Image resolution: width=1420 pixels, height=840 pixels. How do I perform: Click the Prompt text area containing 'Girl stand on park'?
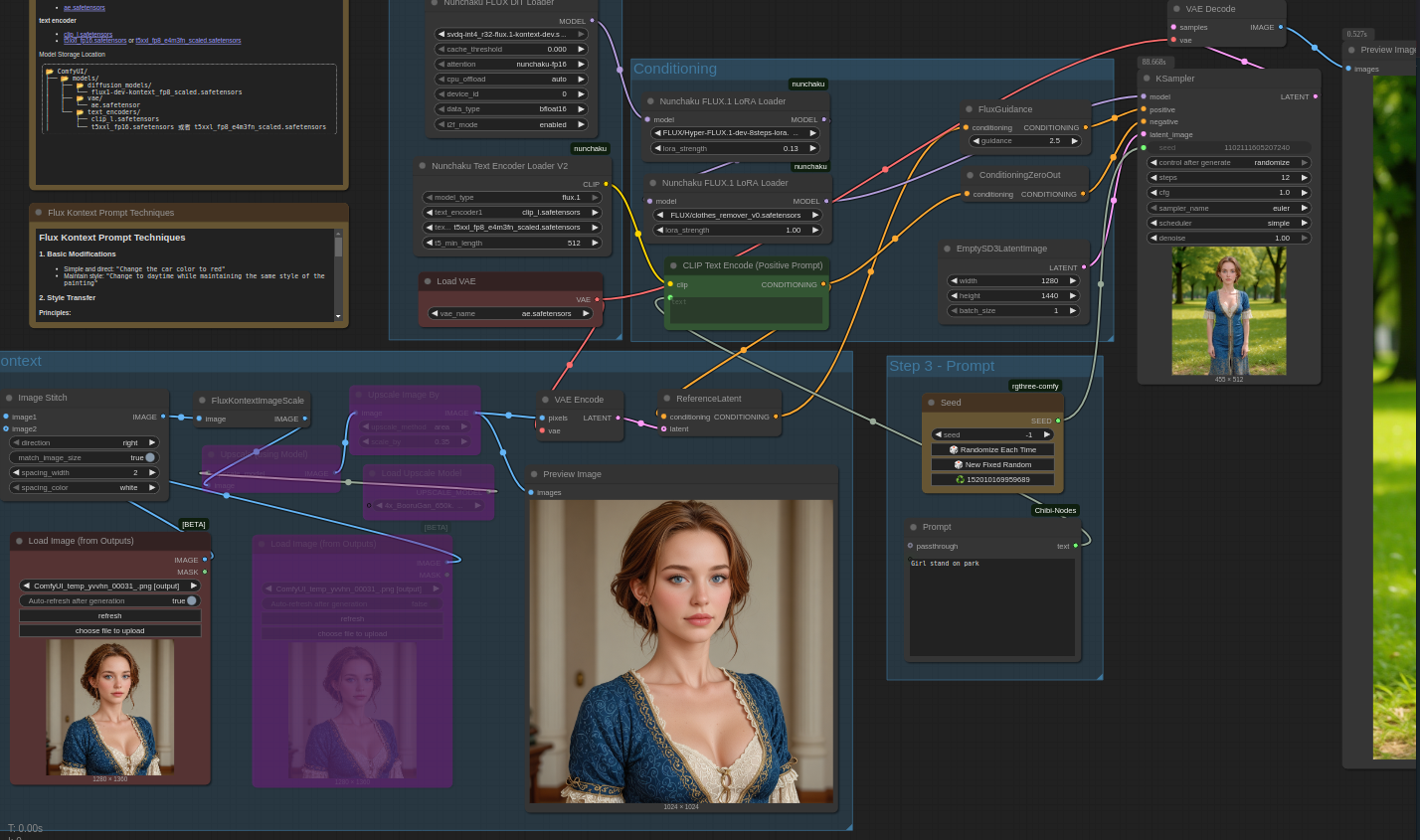pyautogui.click(x=992, y=607)
